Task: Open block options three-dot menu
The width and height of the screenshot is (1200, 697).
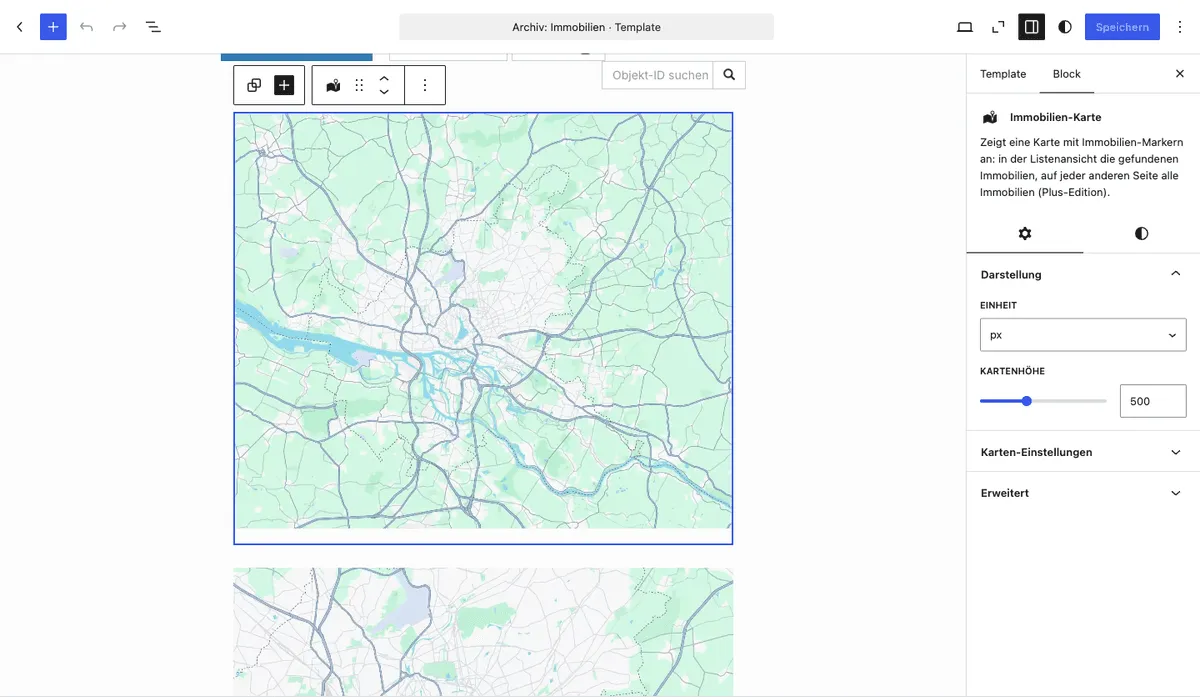Action: pyautogui.click(x=425, y=85)
